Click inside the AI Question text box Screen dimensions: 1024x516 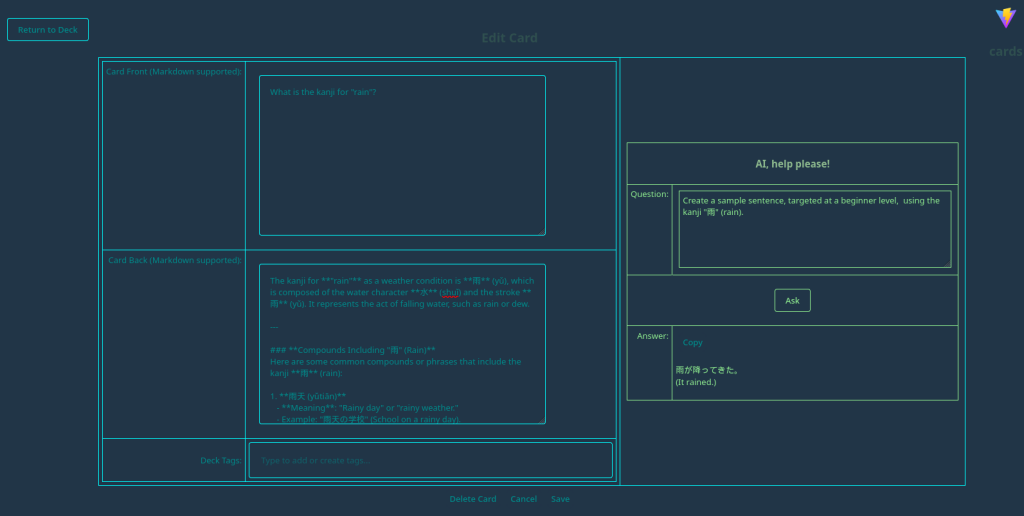814,229
